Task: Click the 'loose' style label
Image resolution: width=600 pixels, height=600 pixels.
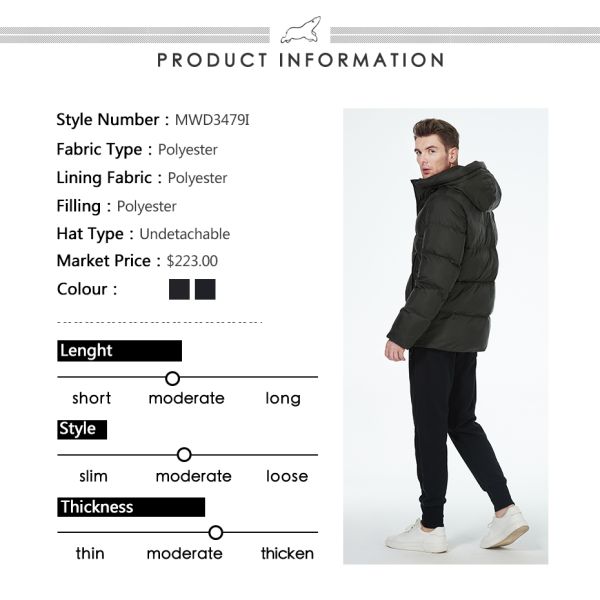Action: (287, 476)
